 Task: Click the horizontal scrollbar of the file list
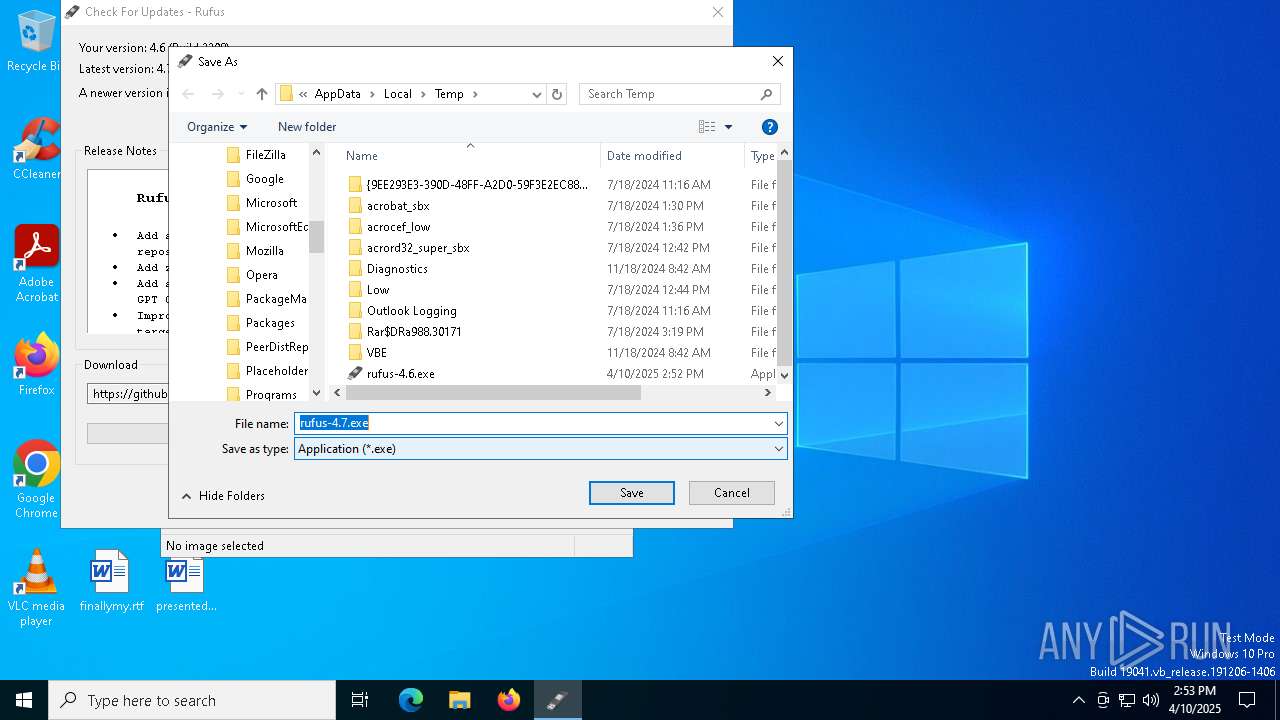(494, 393)
